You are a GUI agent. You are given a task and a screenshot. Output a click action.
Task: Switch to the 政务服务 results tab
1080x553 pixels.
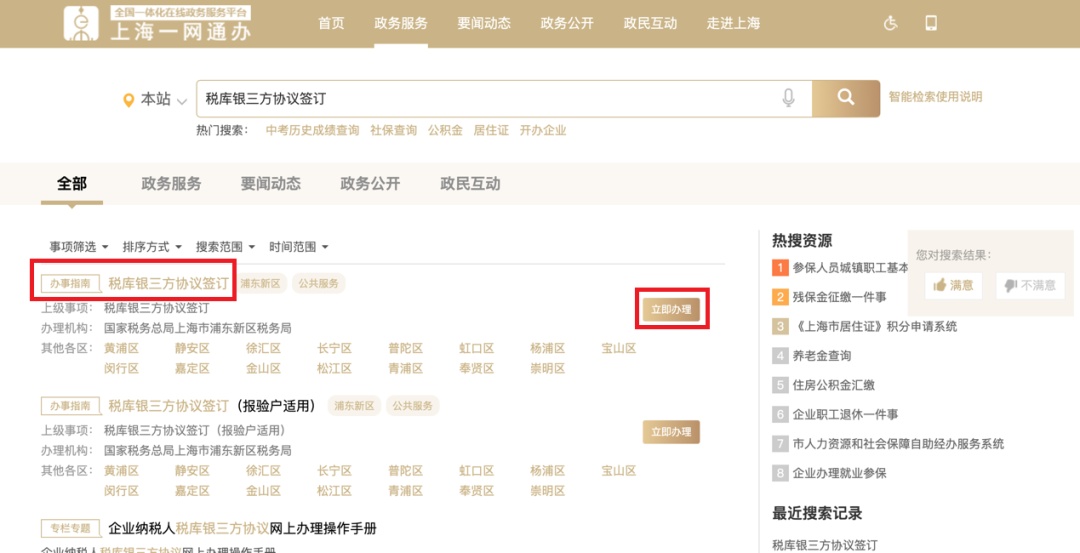[171, 184]
